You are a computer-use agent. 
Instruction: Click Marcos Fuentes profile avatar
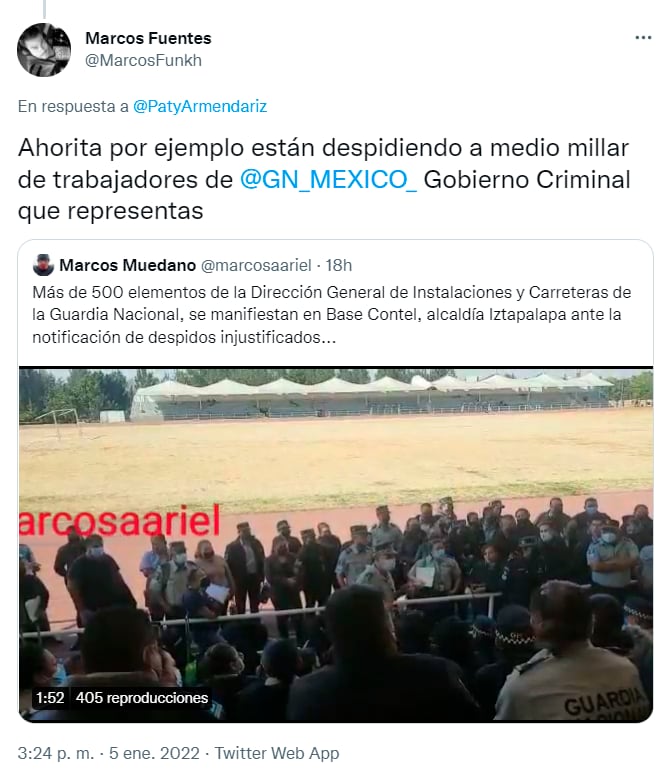pos(44,49)
